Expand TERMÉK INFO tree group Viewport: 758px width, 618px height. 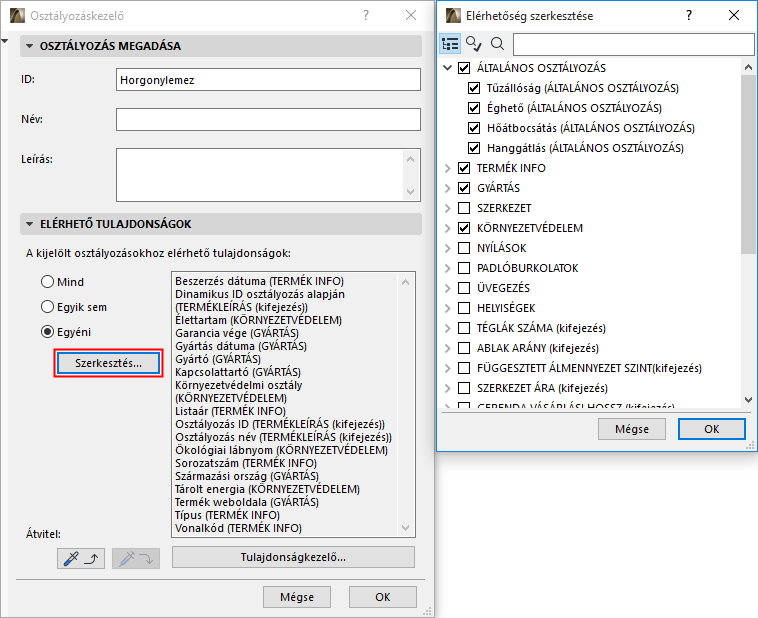click(448, 168)
